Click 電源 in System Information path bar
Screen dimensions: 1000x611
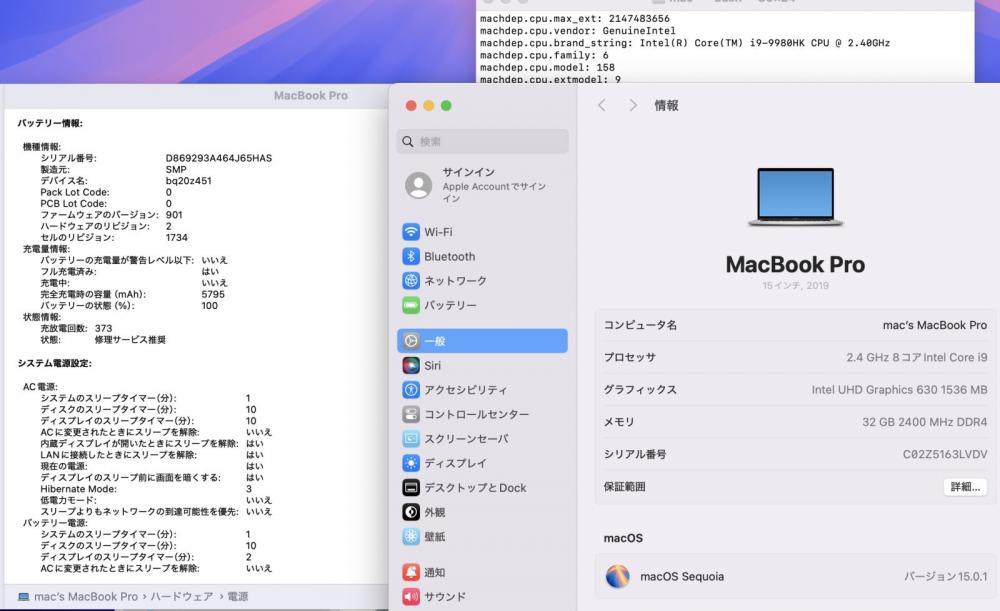[x=238, y=597]
